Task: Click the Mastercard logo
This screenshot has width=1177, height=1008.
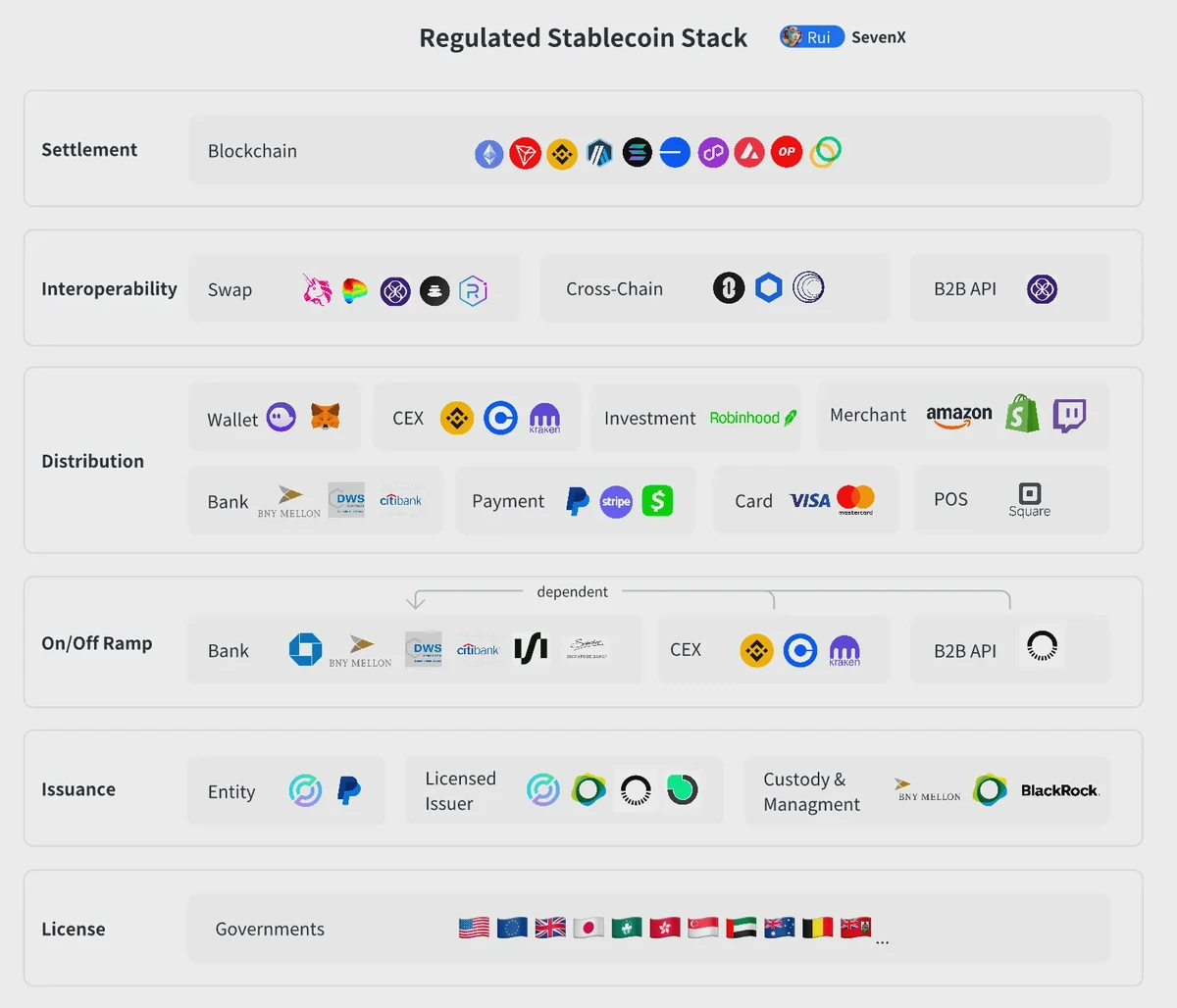Action: 855,499
